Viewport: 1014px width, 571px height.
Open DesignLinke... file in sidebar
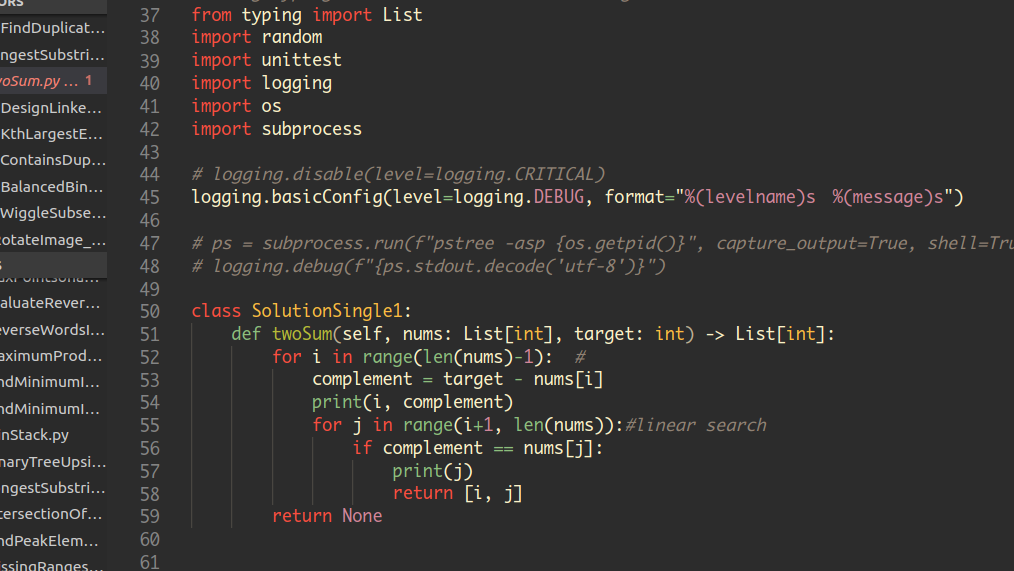pyautogui.click(x=51, y=107)
